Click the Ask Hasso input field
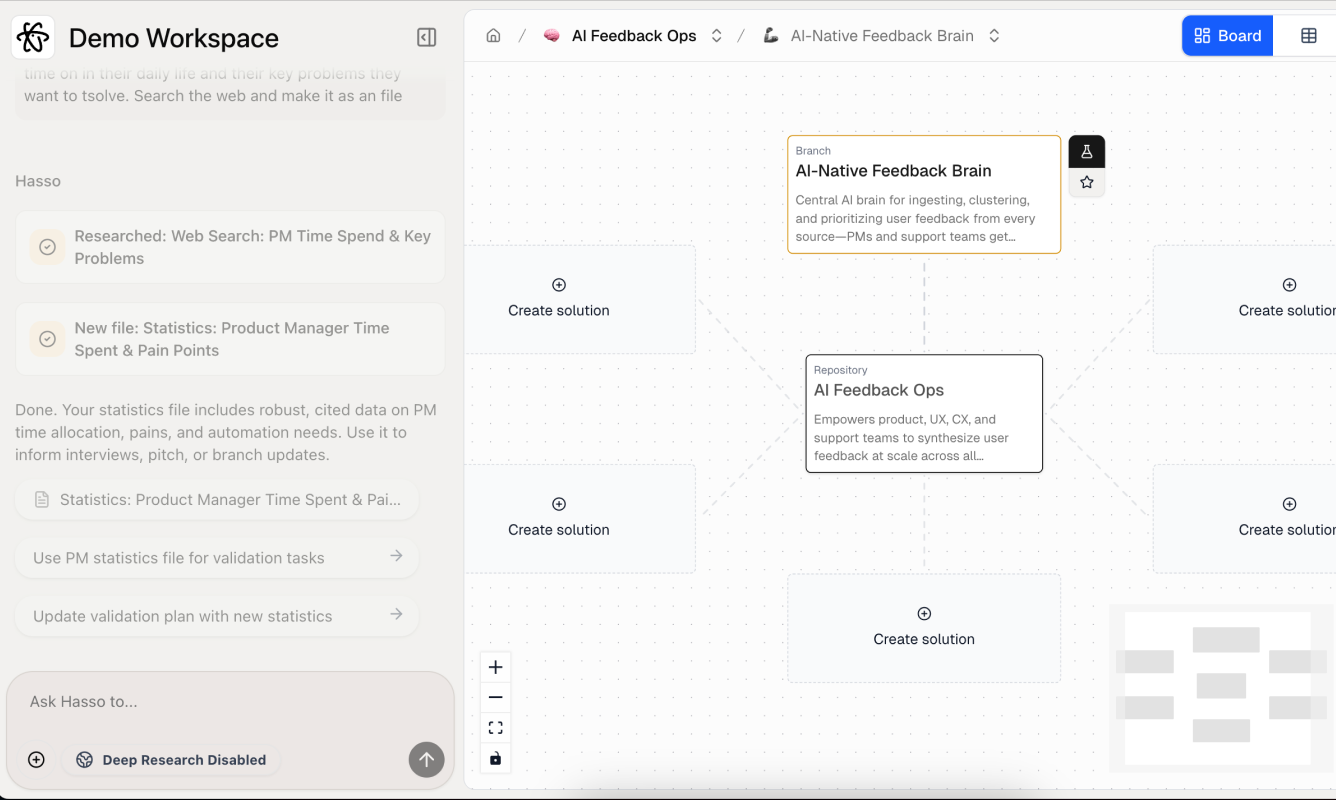The height and width of the screenshot is (800, 1336). pyautogui.click(x=230, y=702)
